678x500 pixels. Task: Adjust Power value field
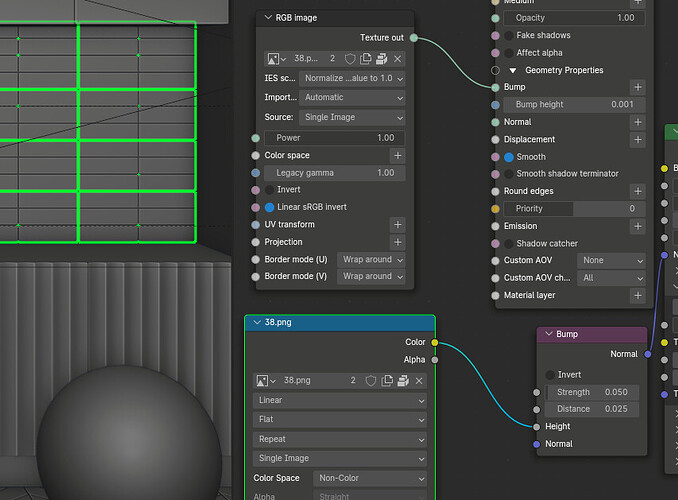click(334, 138)
